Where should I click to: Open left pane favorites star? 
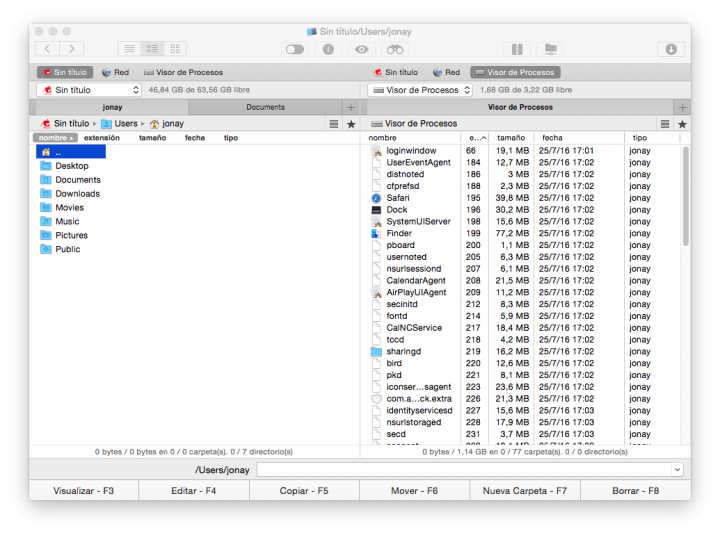click(351, 124)
